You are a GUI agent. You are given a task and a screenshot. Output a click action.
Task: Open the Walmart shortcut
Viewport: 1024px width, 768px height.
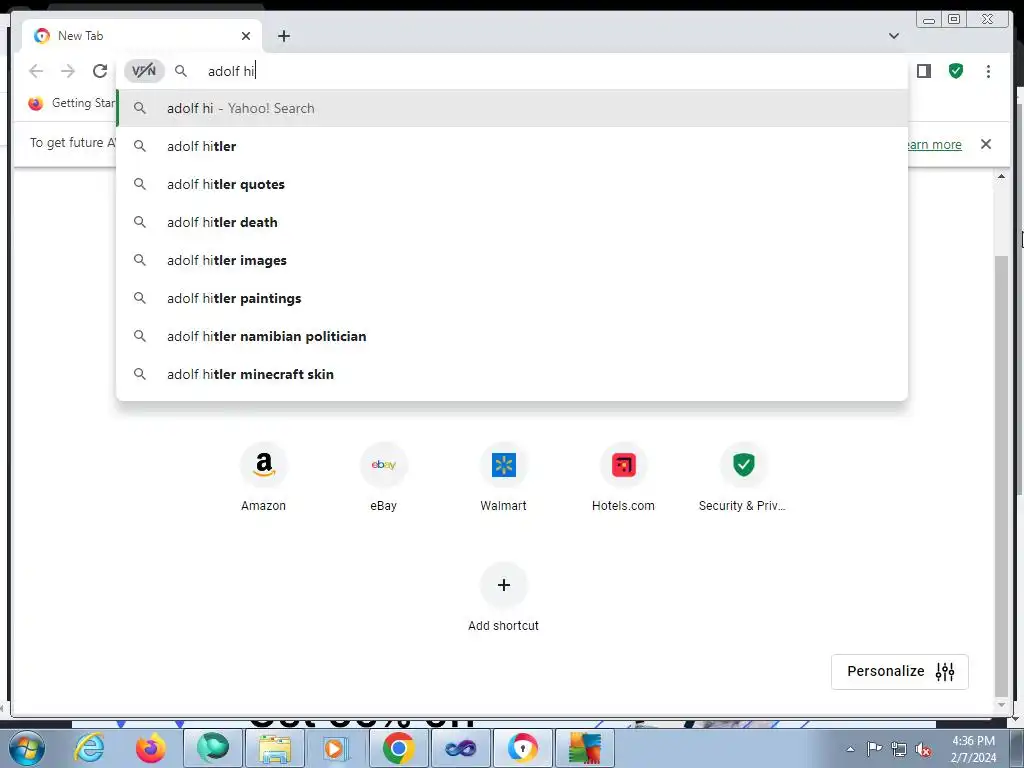[504, 477]
